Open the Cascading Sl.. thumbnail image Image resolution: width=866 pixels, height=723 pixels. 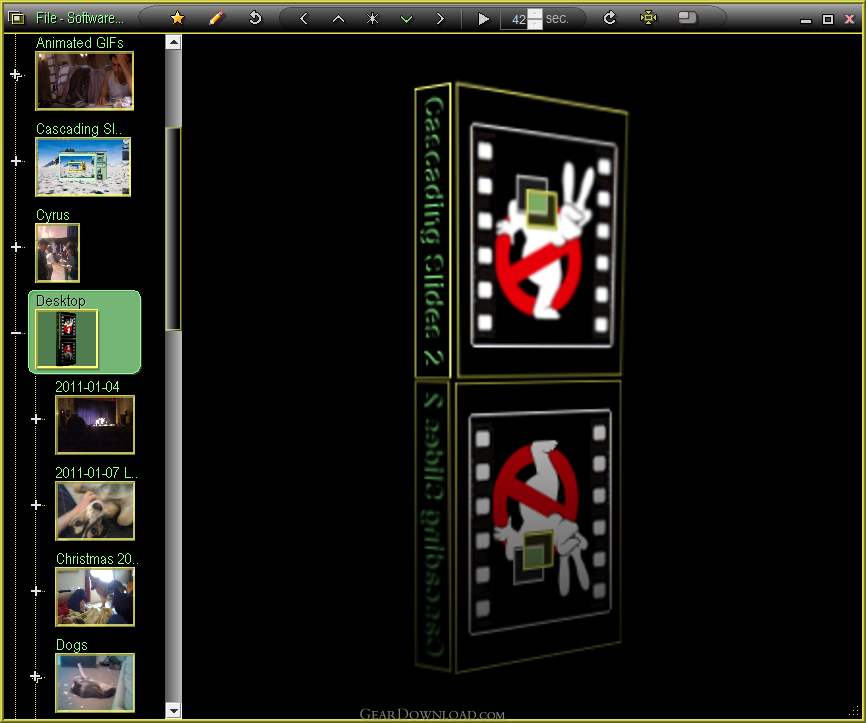[83, 167]
